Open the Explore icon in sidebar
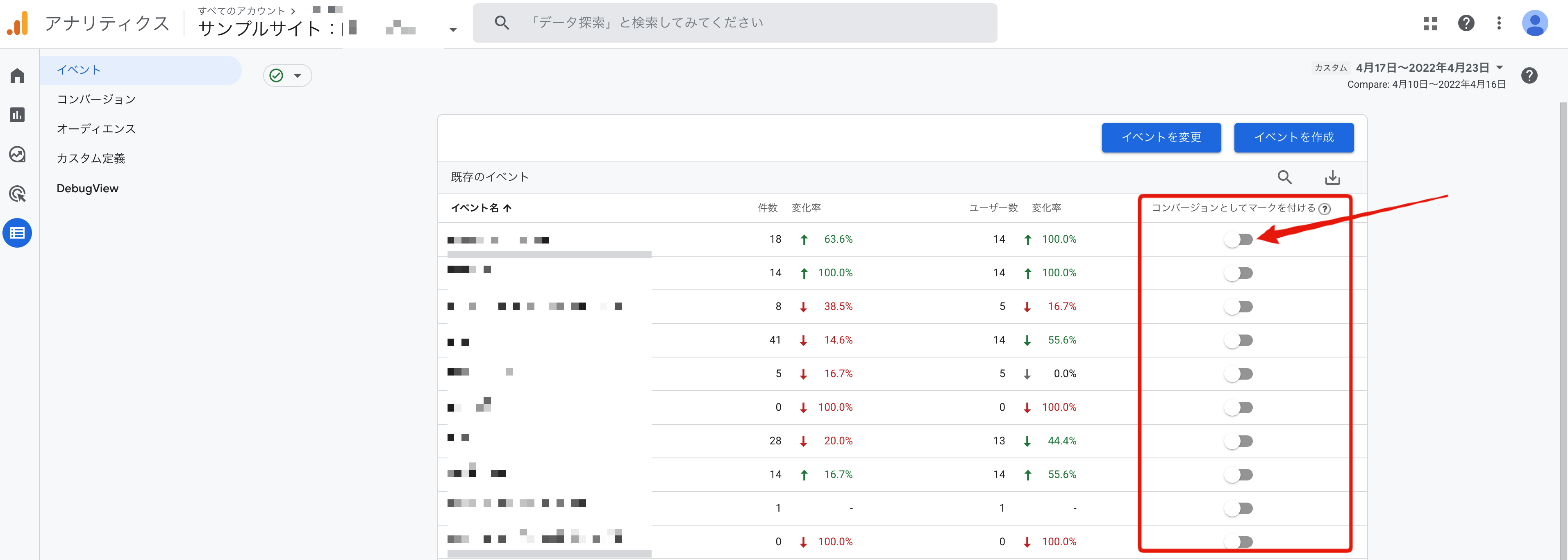 (17, 155)
